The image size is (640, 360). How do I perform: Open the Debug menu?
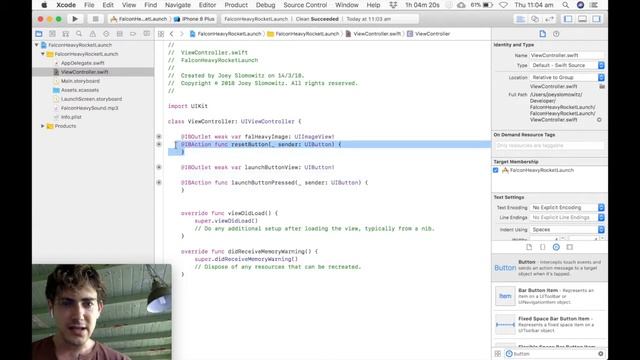click(x=265, y=5)
